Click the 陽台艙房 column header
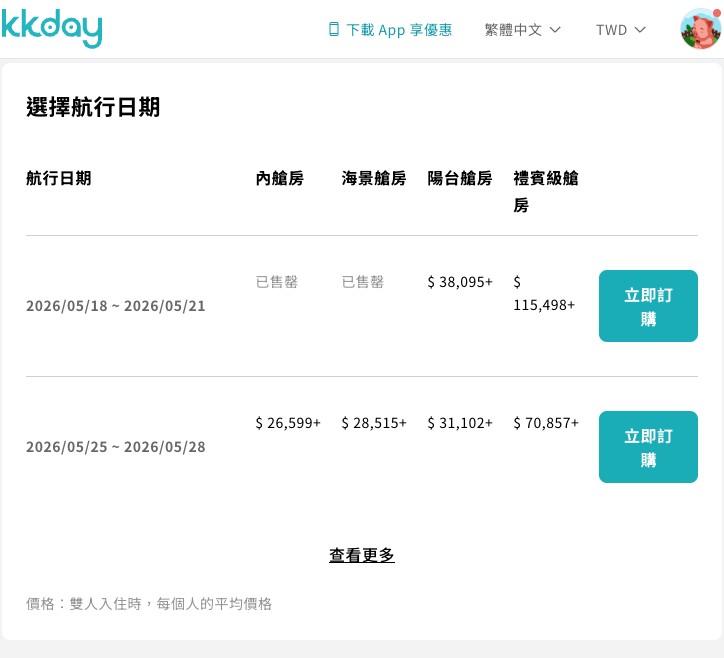Viewport: 724px width, 658px height. (460, 178)
